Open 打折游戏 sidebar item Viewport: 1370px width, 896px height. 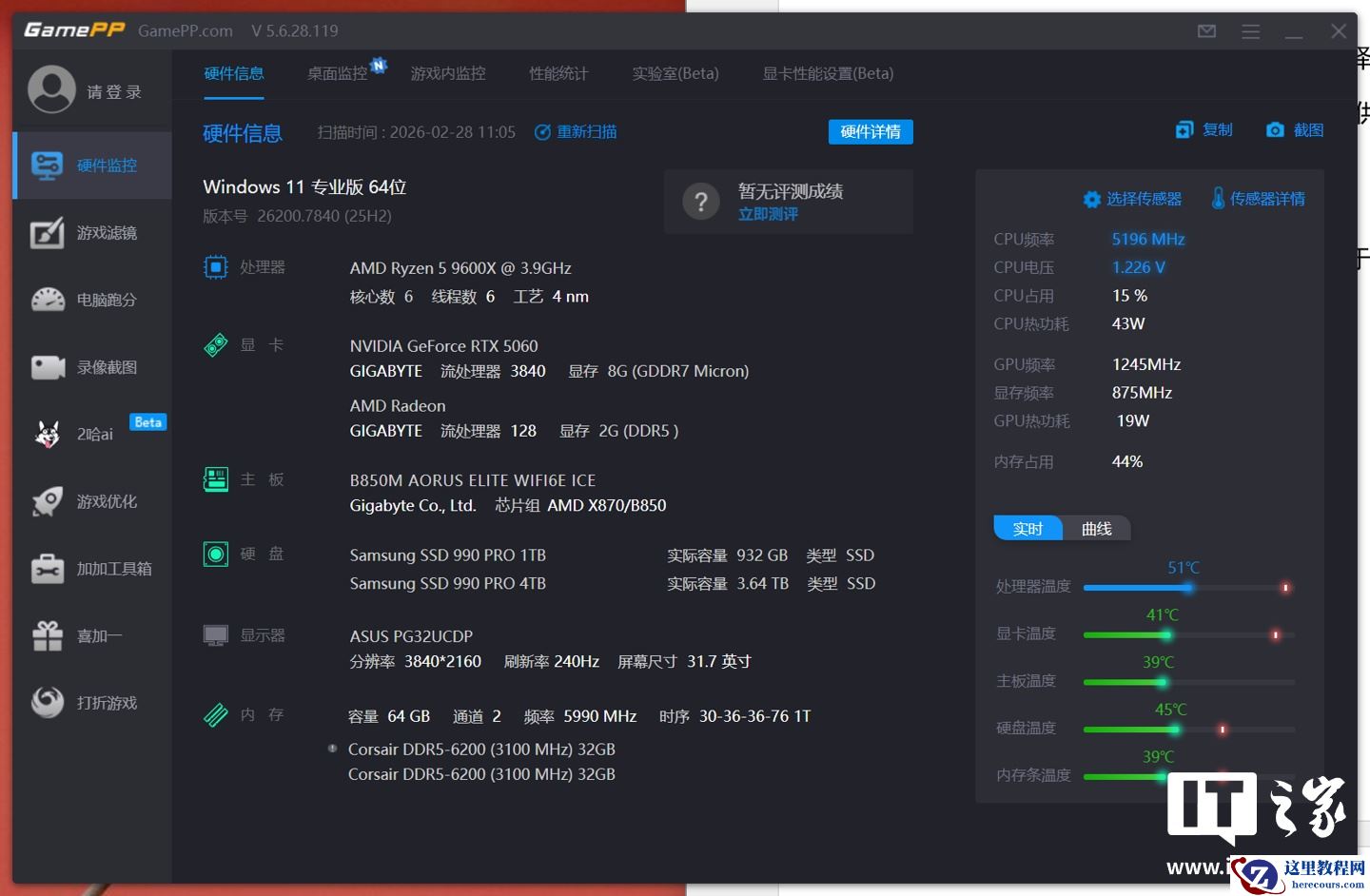click(x=92, y=703)
